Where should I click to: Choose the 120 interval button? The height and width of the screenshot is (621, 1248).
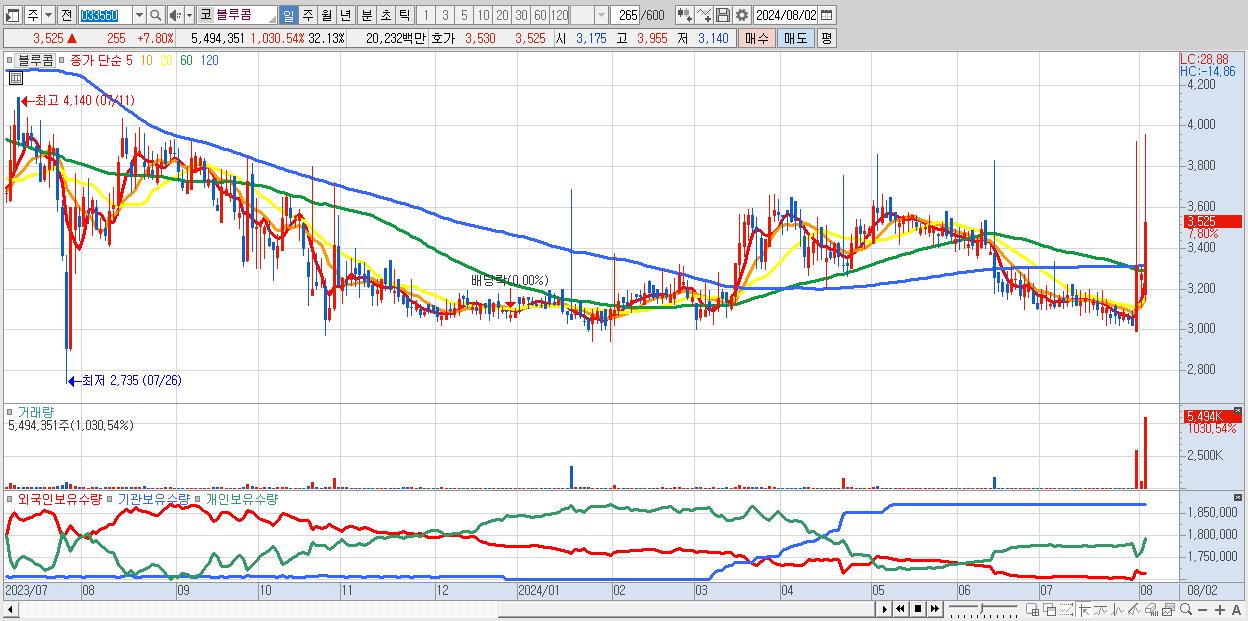[x=559, y=15]
